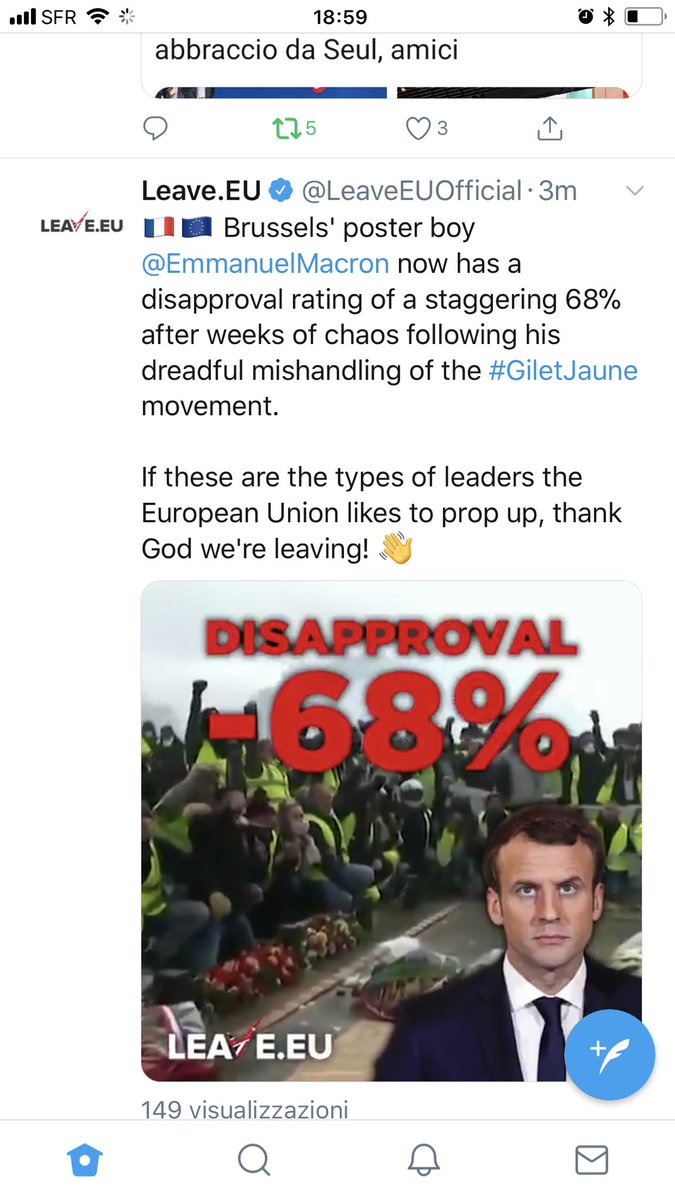The image size is (675, 1200).
Task: Expand the tweet options chevron
Action: click(x=634, y=191)
